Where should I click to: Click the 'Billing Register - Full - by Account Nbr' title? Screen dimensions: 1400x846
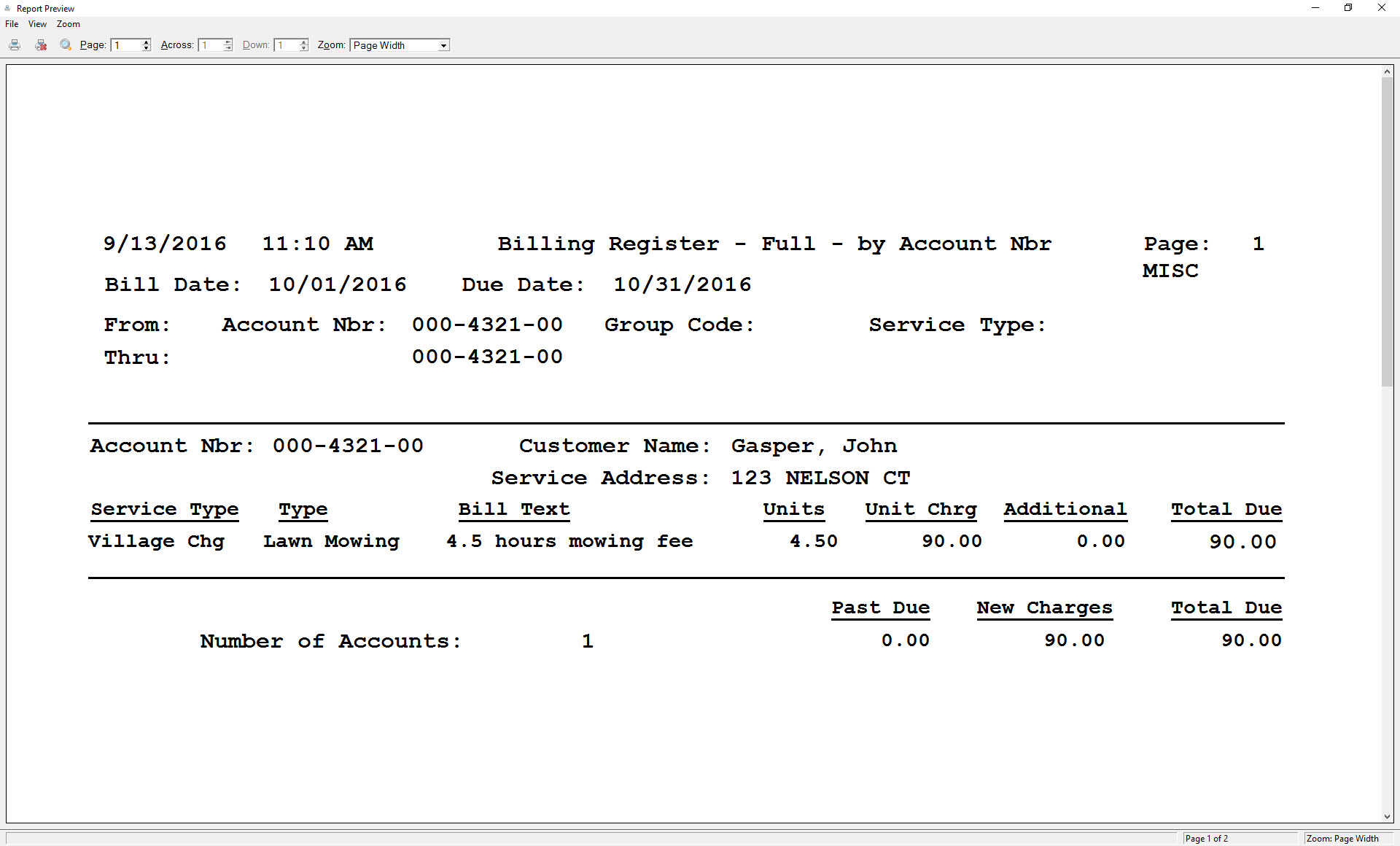click(774, 244)
